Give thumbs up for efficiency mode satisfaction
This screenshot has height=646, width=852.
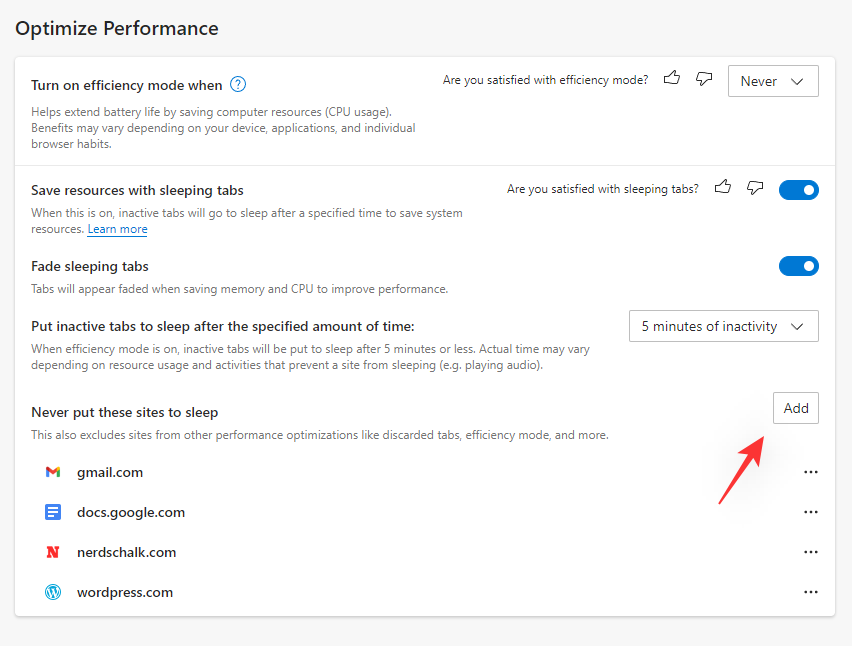point(671,78)
